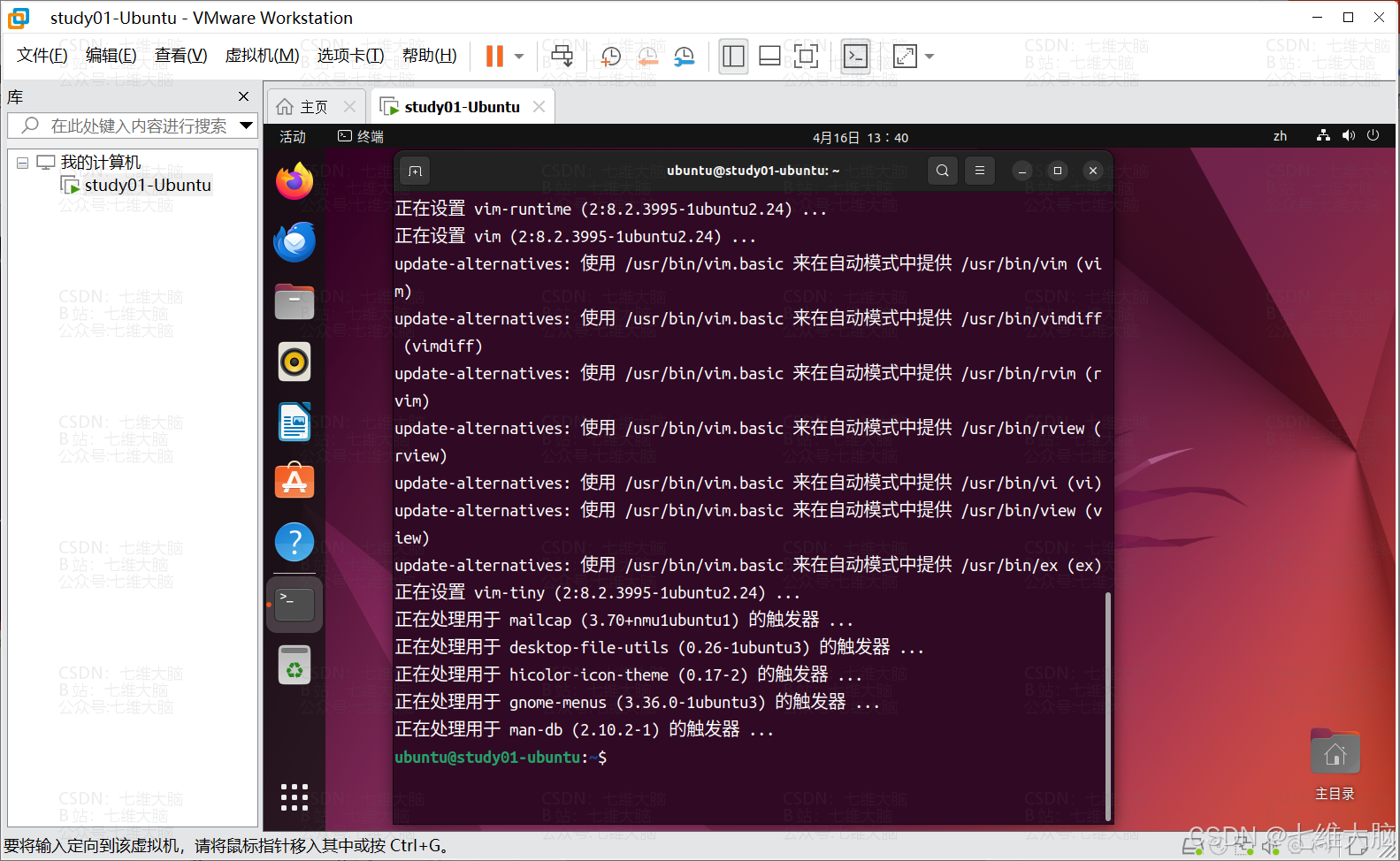This screenshot has width=1400, height=861.
Task: Open dropdown arrow next to stretch display icon
Action: click(930, 57)
